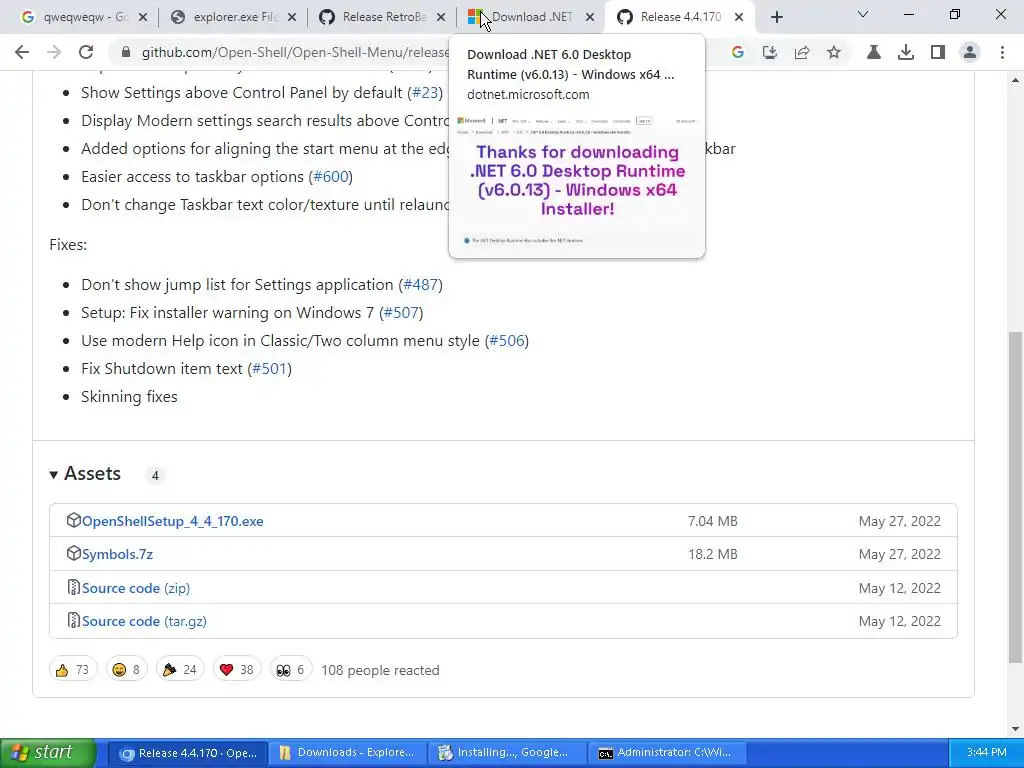Click the scrollbar up arrow
Viewport: 1024px width, 768px height.
click(x=1015, y=80)
